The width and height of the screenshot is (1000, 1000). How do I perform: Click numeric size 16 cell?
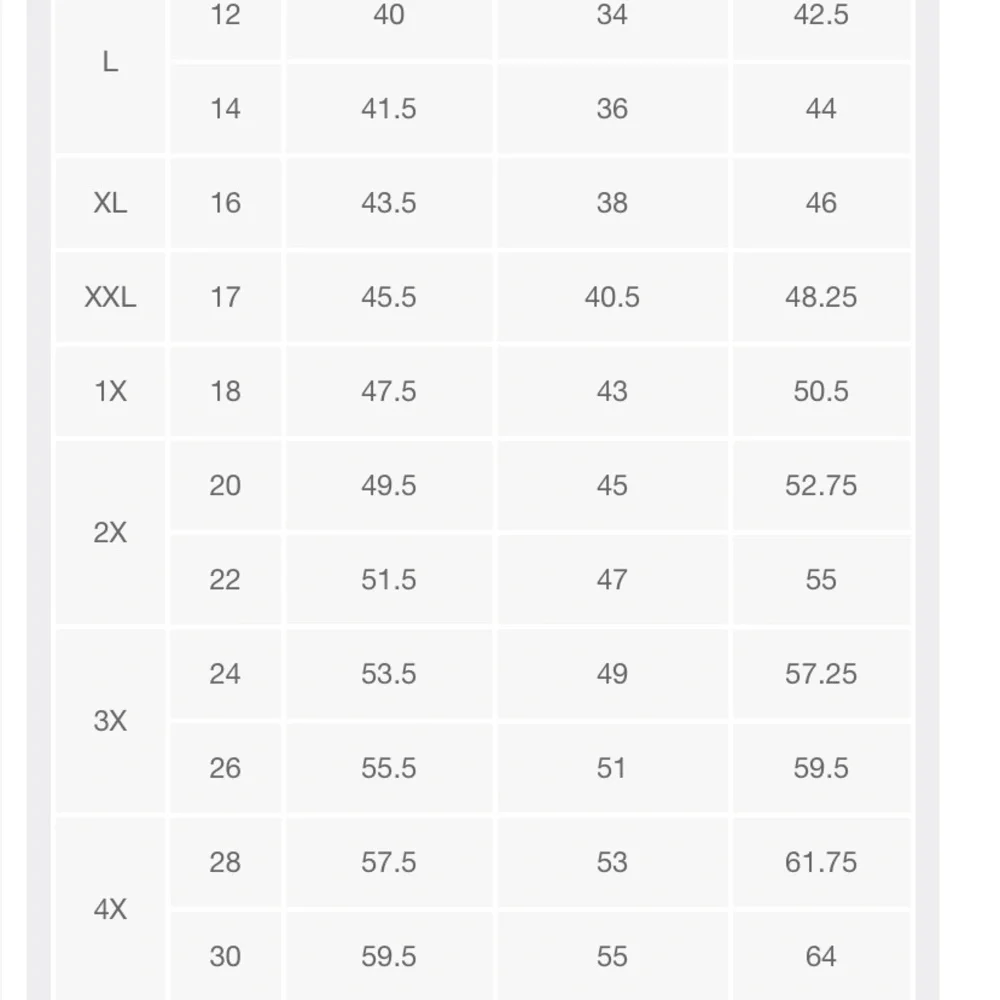225,203
